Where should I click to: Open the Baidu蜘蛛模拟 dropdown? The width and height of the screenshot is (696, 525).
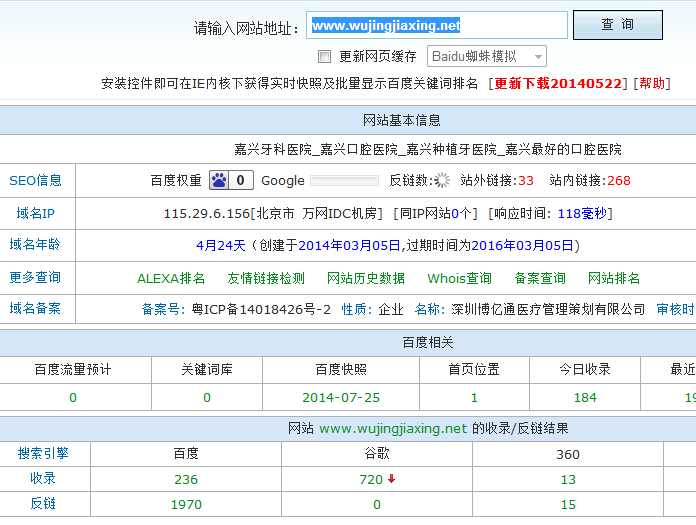click(486, 56)
